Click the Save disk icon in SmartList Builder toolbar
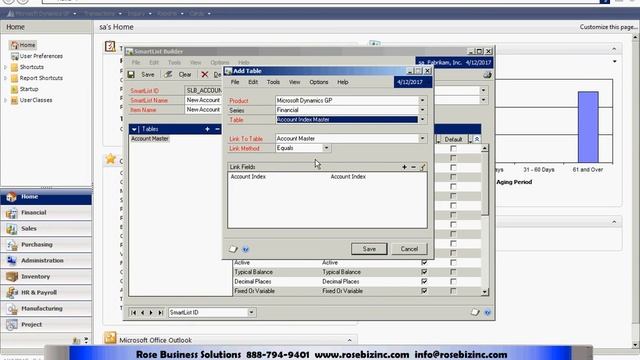This screenshot has height=360, width=640. [x=131, y=74]
